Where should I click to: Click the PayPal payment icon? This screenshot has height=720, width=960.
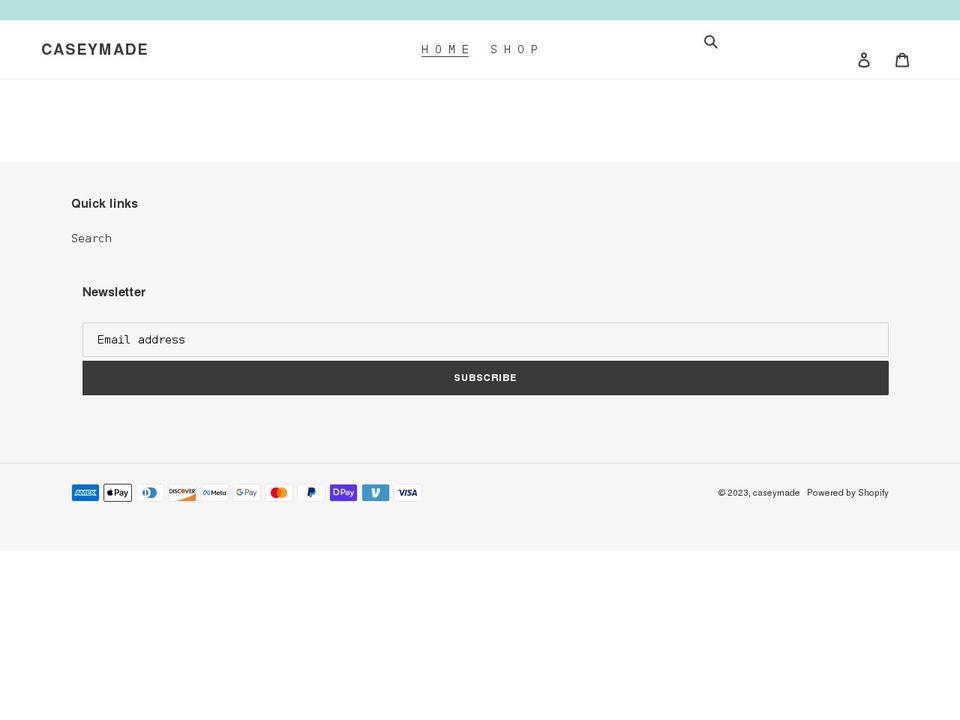[x=311, y=493]
